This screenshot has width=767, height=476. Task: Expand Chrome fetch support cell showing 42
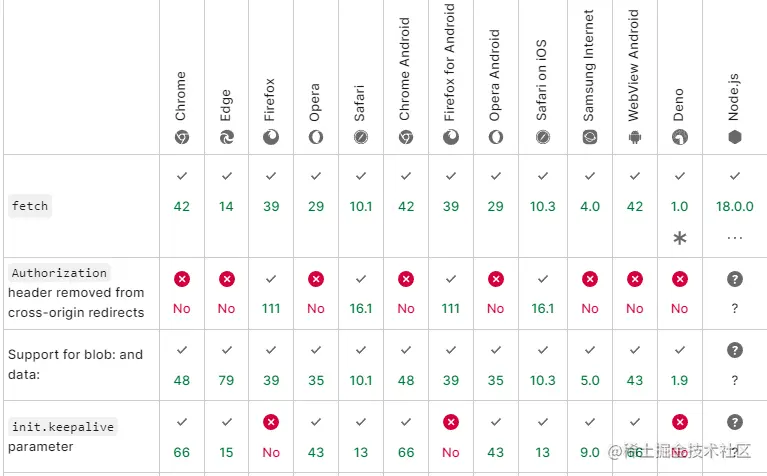coord(181,206)
